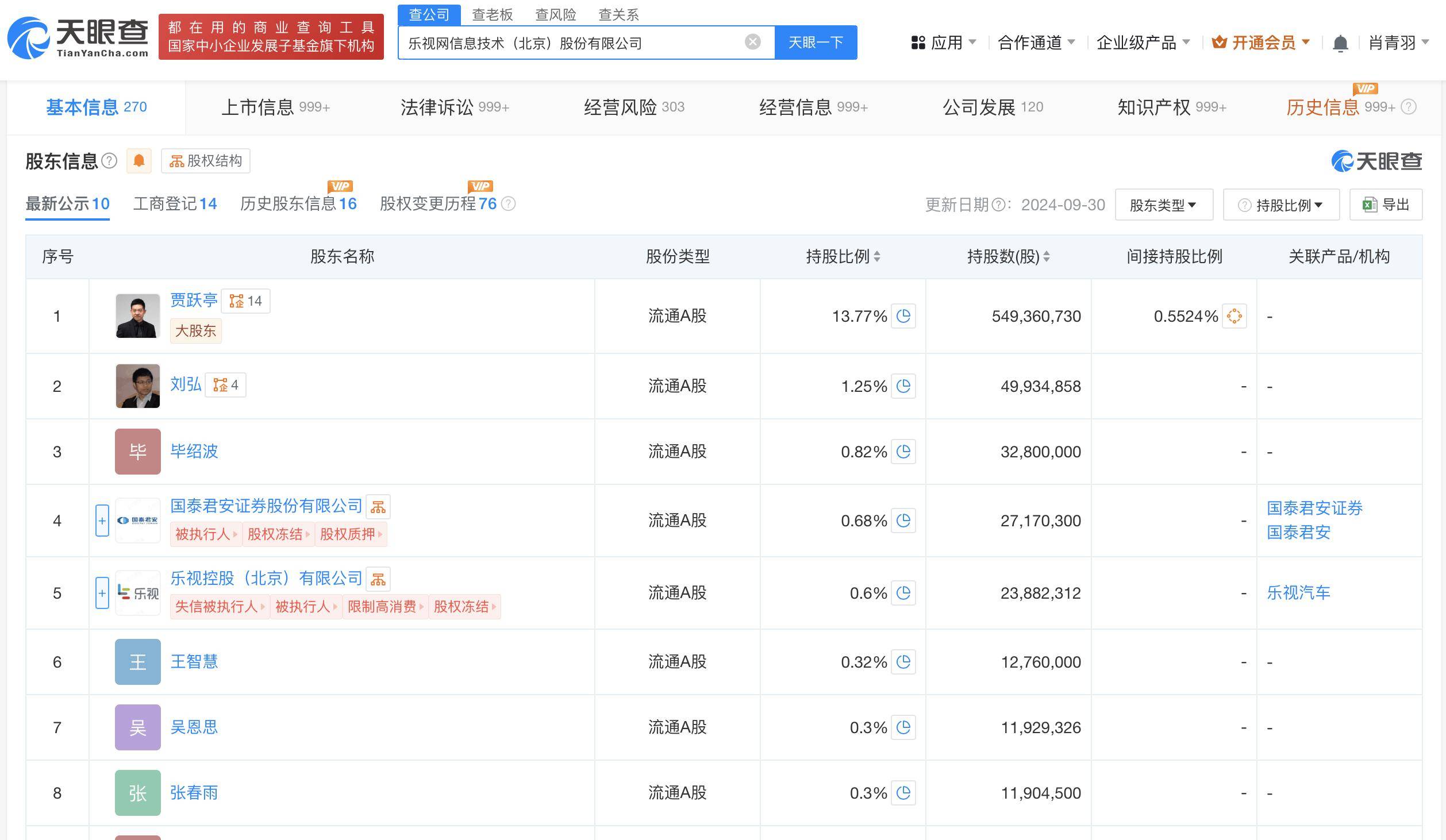The image size is (1446, 840).
Task: Click the 天眼一下 search button
Action: point(816,41)
